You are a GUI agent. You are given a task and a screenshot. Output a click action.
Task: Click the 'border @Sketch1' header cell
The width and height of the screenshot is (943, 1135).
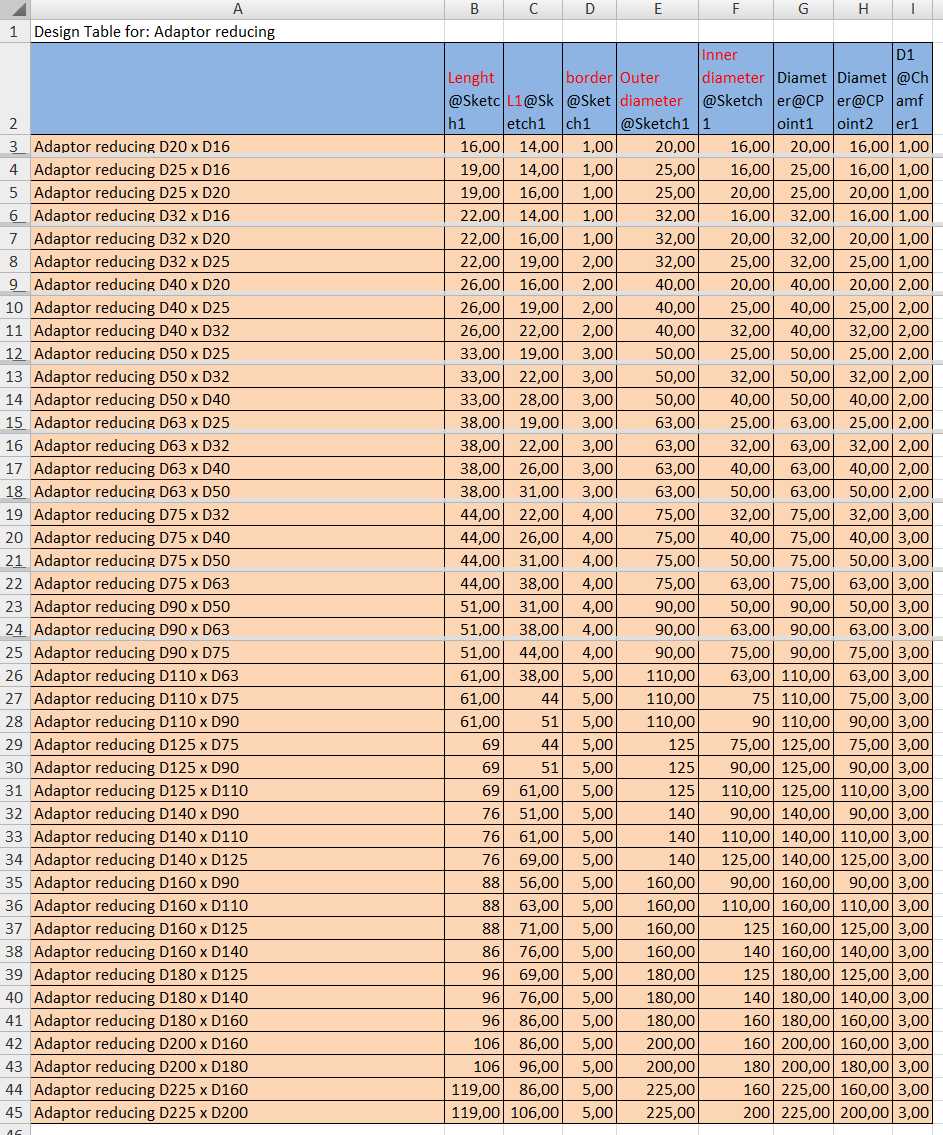pyautogui.click(x=589, y=88)
